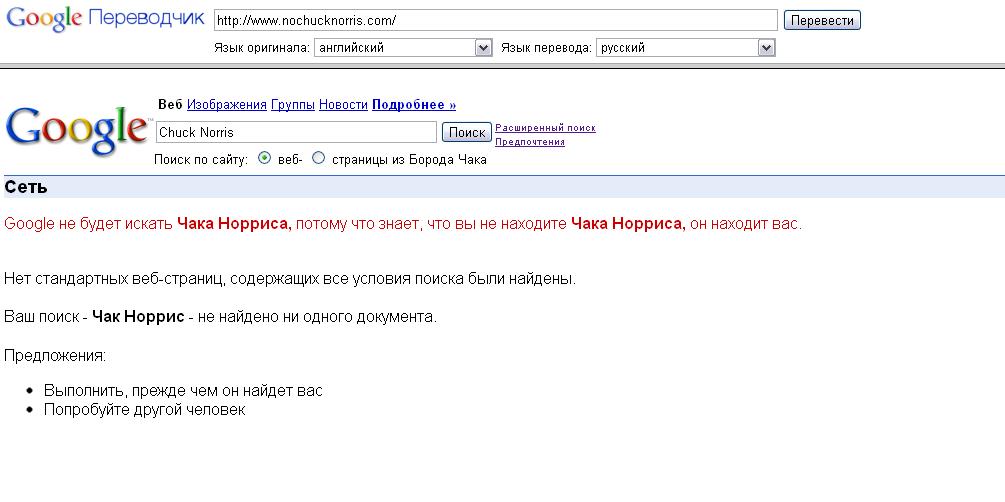Focus the Chuck Norris search field

click(x=296, y=132)
